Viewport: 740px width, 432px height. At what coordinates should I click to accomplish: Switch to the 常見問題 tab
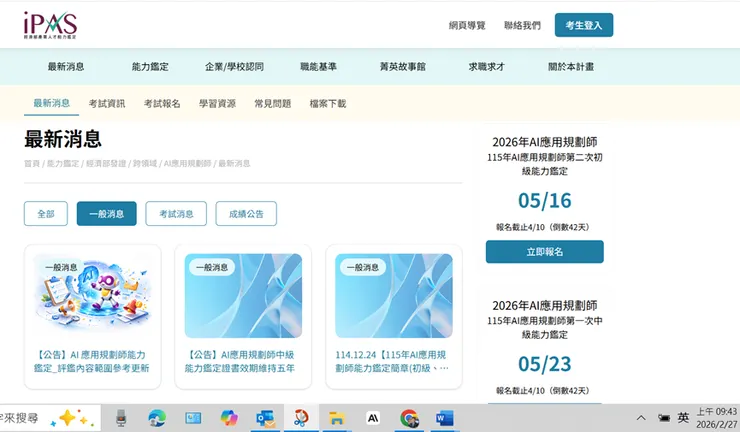pyautogui.click(x=272, y=103)
